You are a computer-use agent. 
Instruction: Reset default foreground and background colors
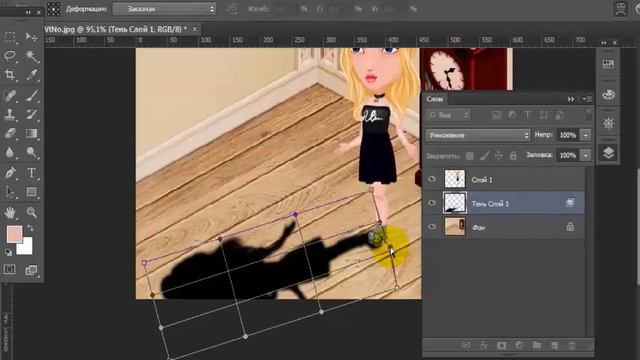pos(9,253)
